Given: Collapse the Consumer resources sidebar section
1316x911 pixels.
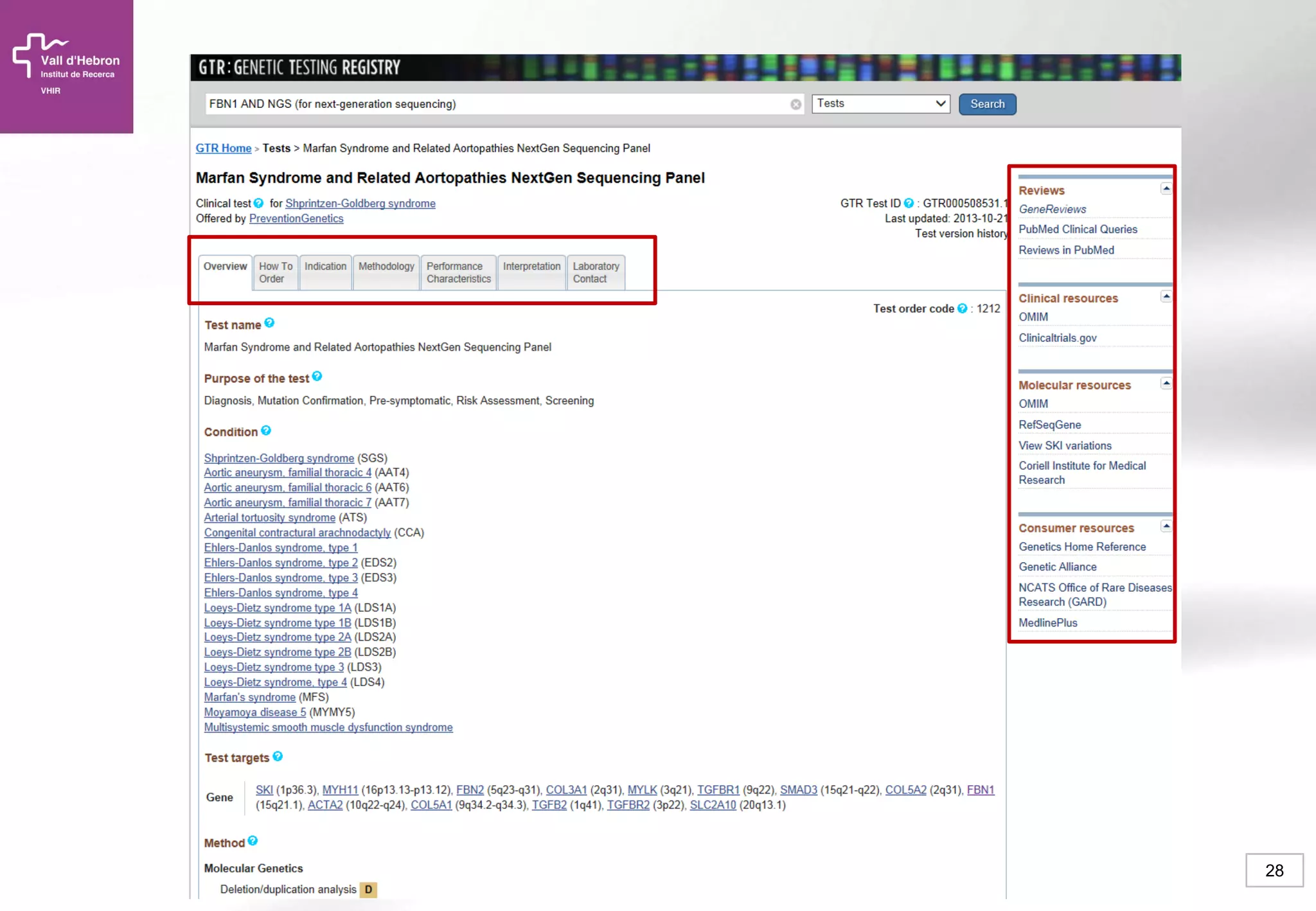Looking at the screenshot, I should coord(1166,527).
